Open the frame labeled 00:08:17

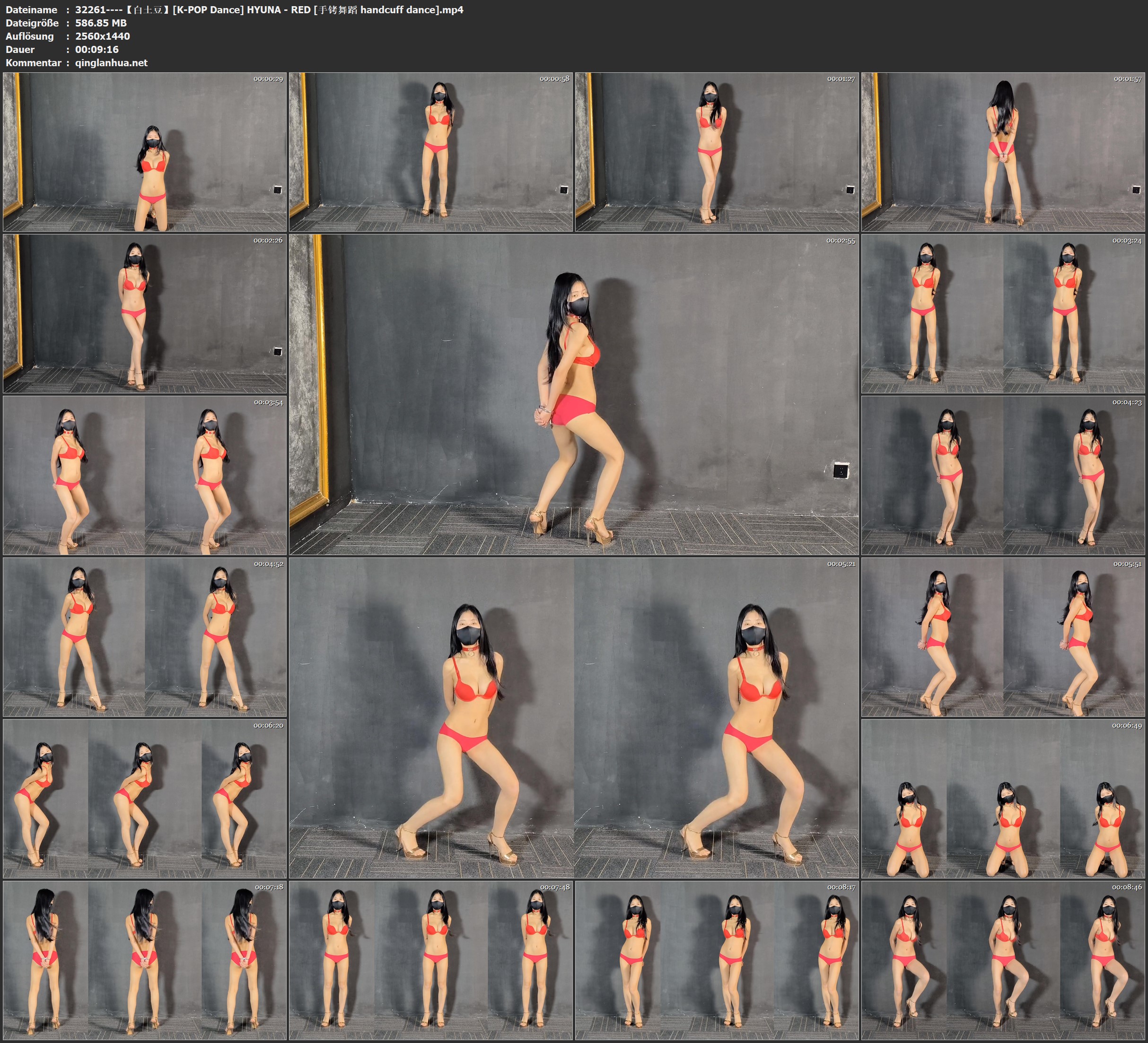pyautogui.click(x=717, y=960)
